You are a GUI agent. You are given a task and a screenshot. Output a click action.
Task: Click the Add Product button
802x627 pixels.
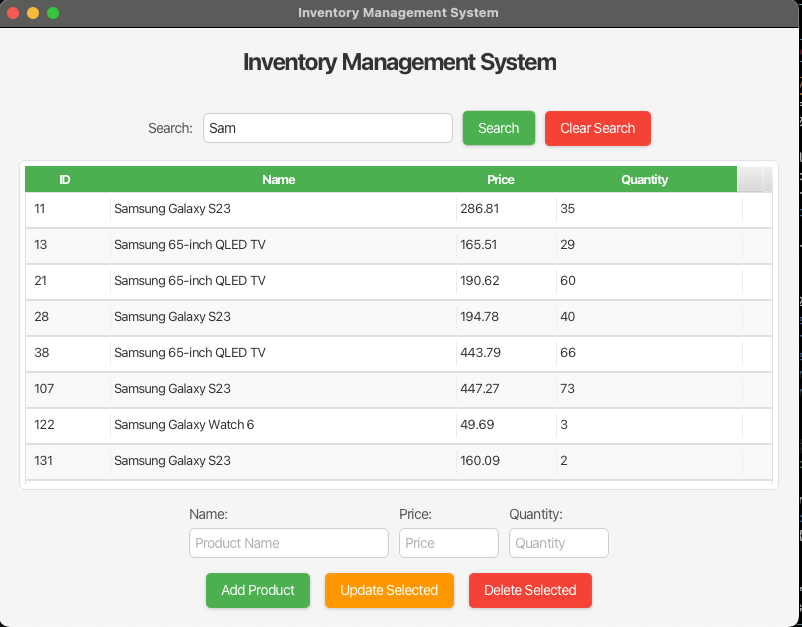pos(258,590)
